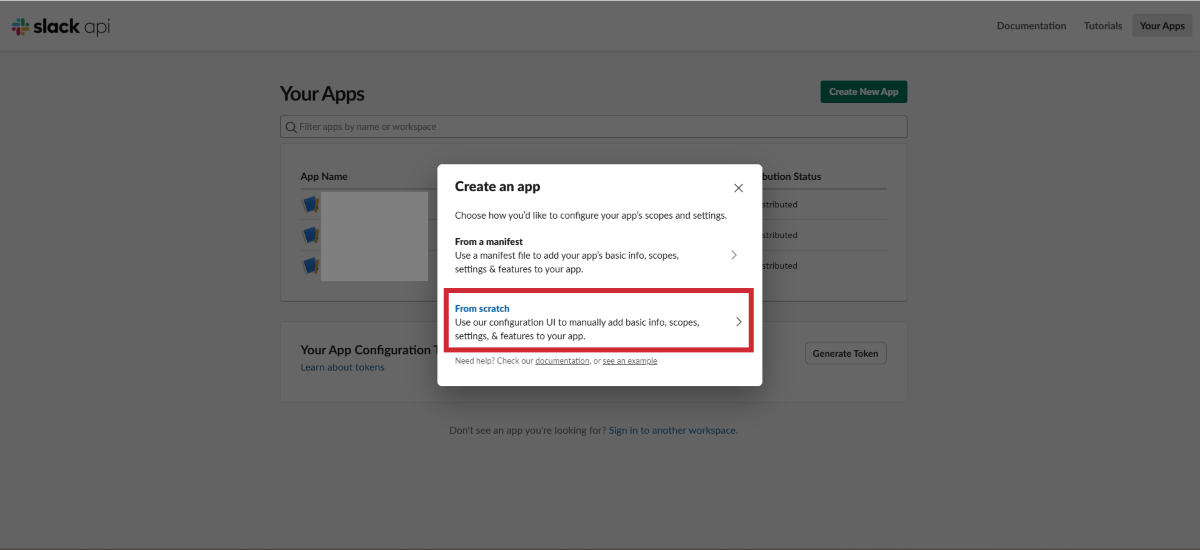
Task: Open the documentation link in the dialog
Action: pos(562,361)
